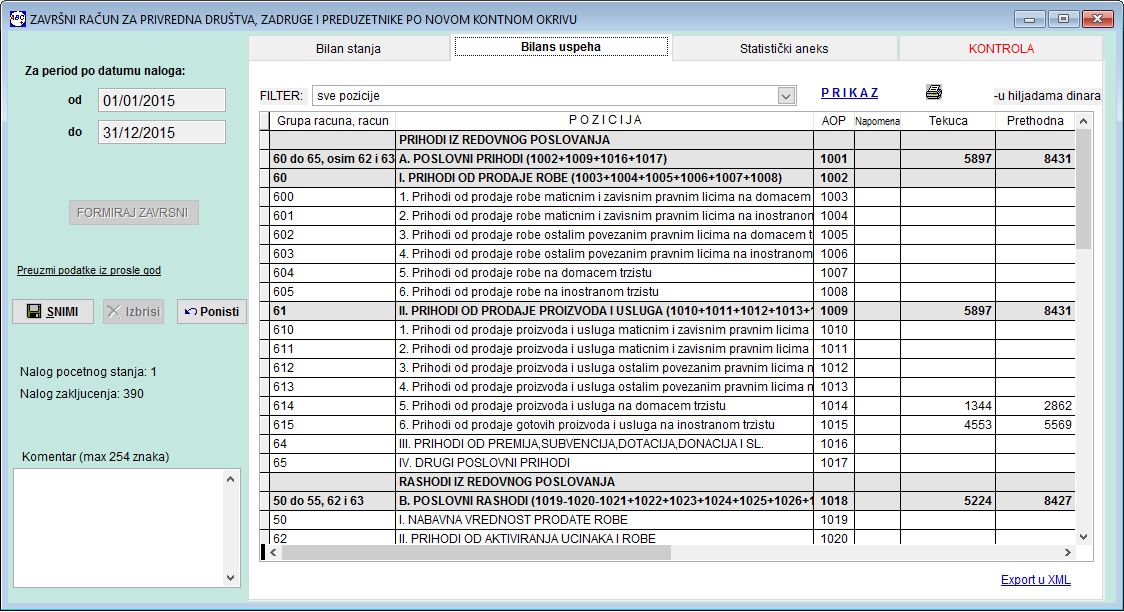Click '50 do 55, 62 i 63' account group cell
Viewport: 1124px width, 612px height.
pos(333,501)
